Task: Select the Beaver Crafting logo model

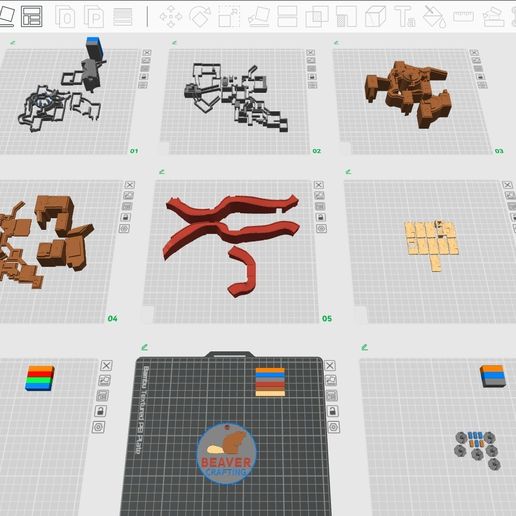Action: tap(227, 453)
